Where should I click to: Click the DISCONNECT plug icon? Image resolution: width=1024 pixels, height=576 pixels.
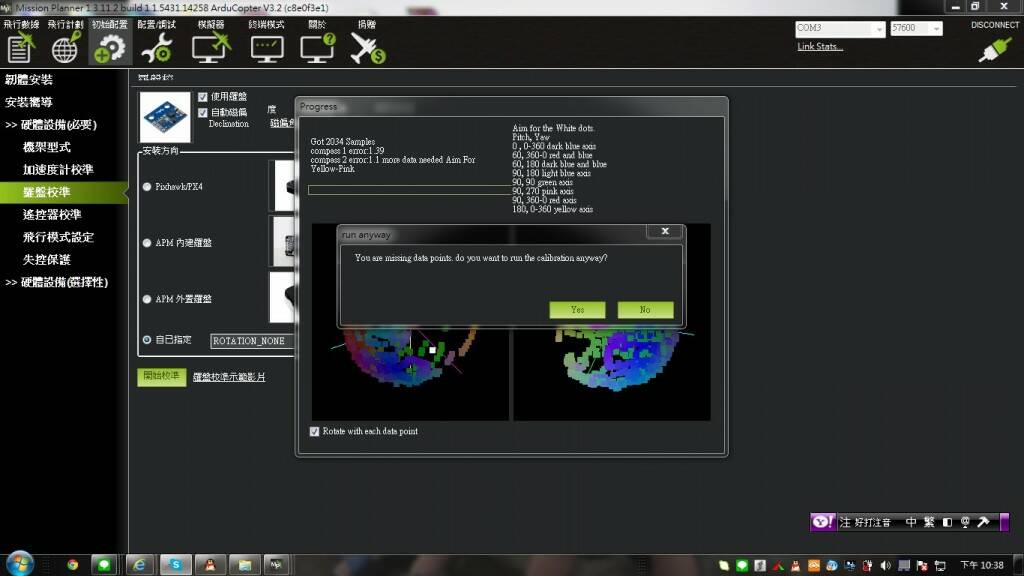995,49
